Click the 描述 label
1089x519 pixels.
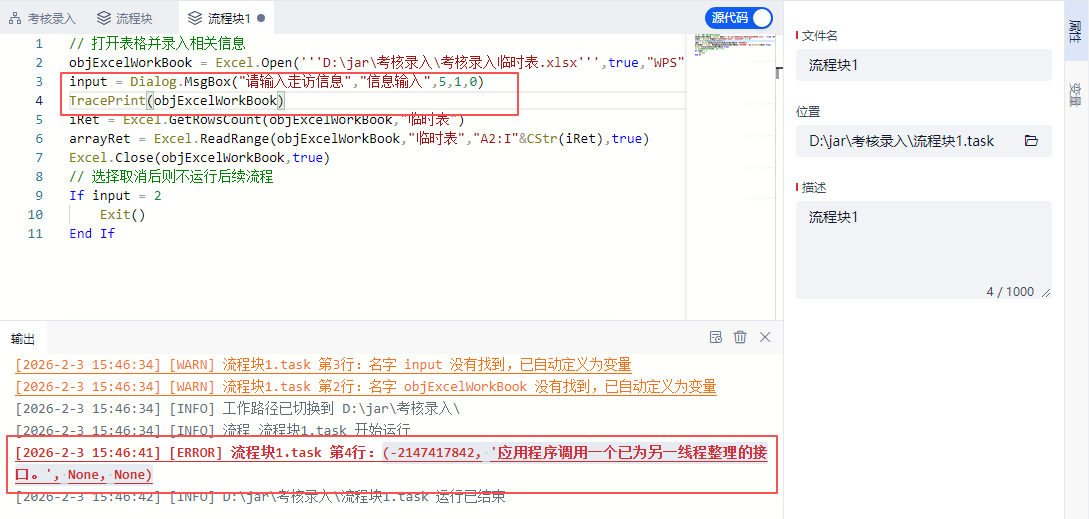click(x=813, y=188)
